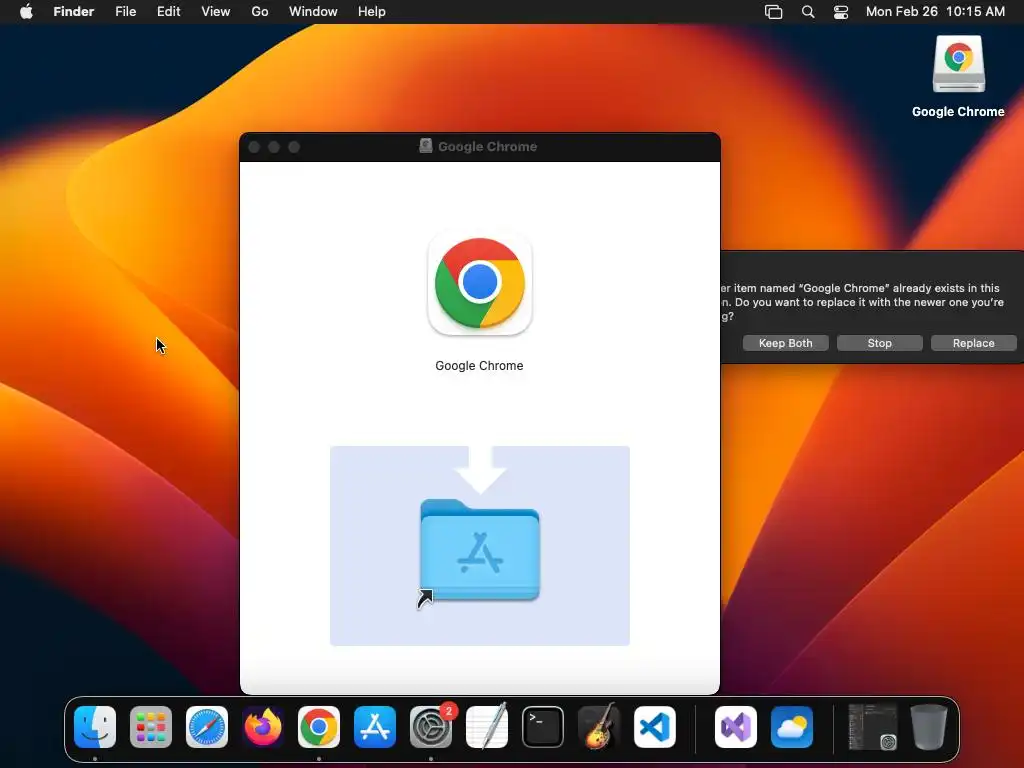Launch Terminal from the Dock
The image size is (1024, 768).
tap(543, 727)
